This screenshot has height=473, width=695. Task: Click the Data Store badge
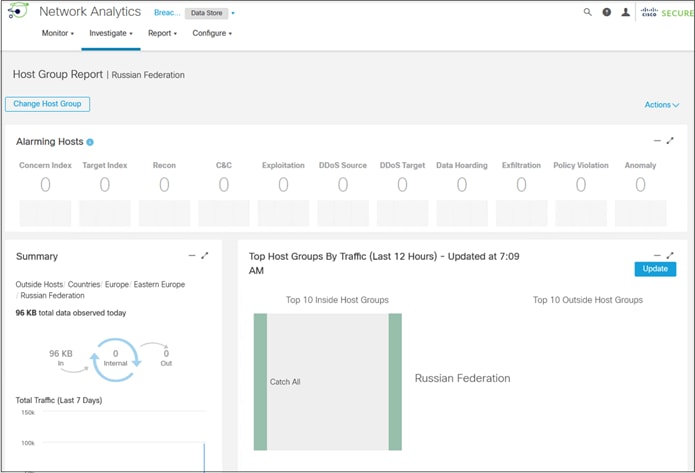pos(207,13)
